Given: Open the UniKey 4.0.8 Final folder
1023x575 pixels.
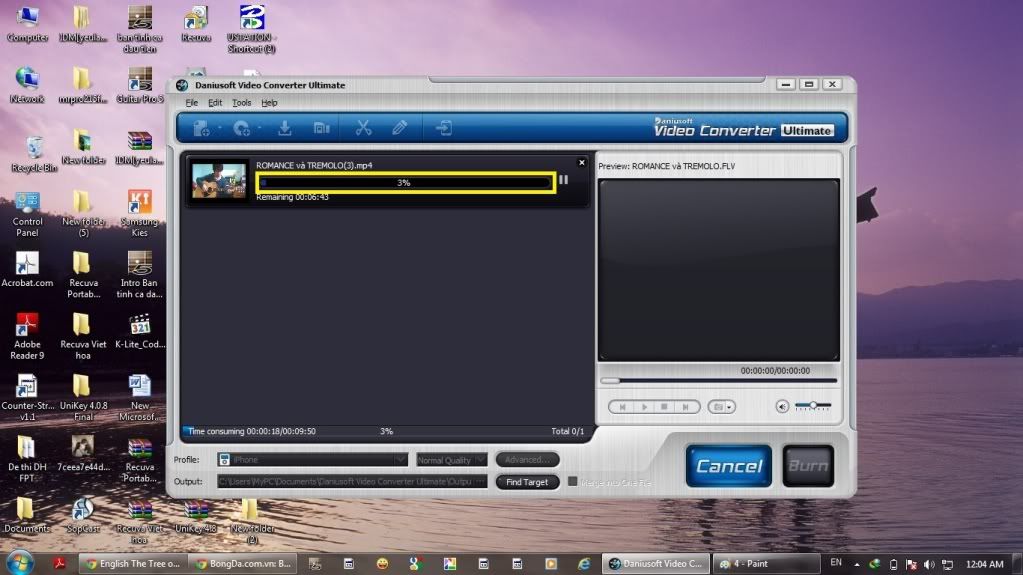Looking at the screenshot, I should click(x=83, y=398).
